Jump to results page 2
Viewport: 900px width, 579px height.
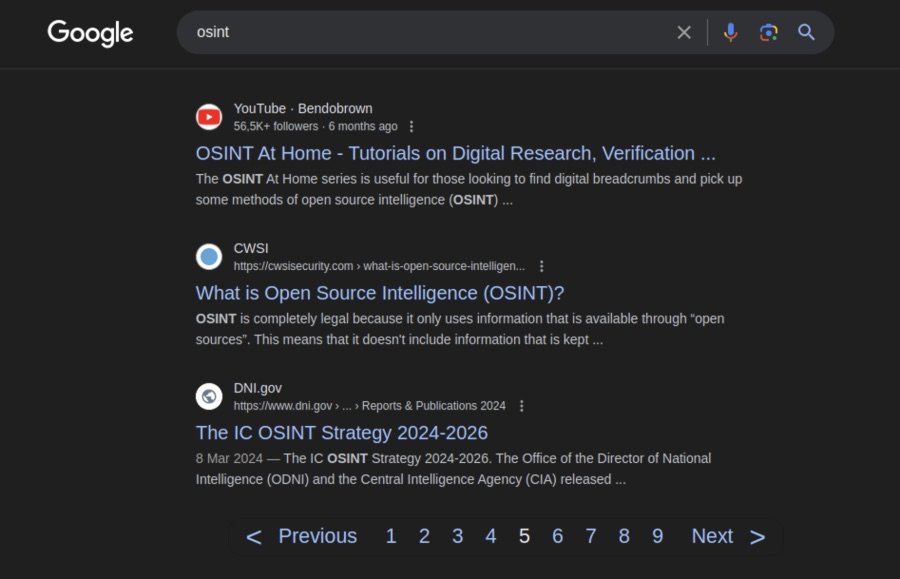[x=424, y=536]
